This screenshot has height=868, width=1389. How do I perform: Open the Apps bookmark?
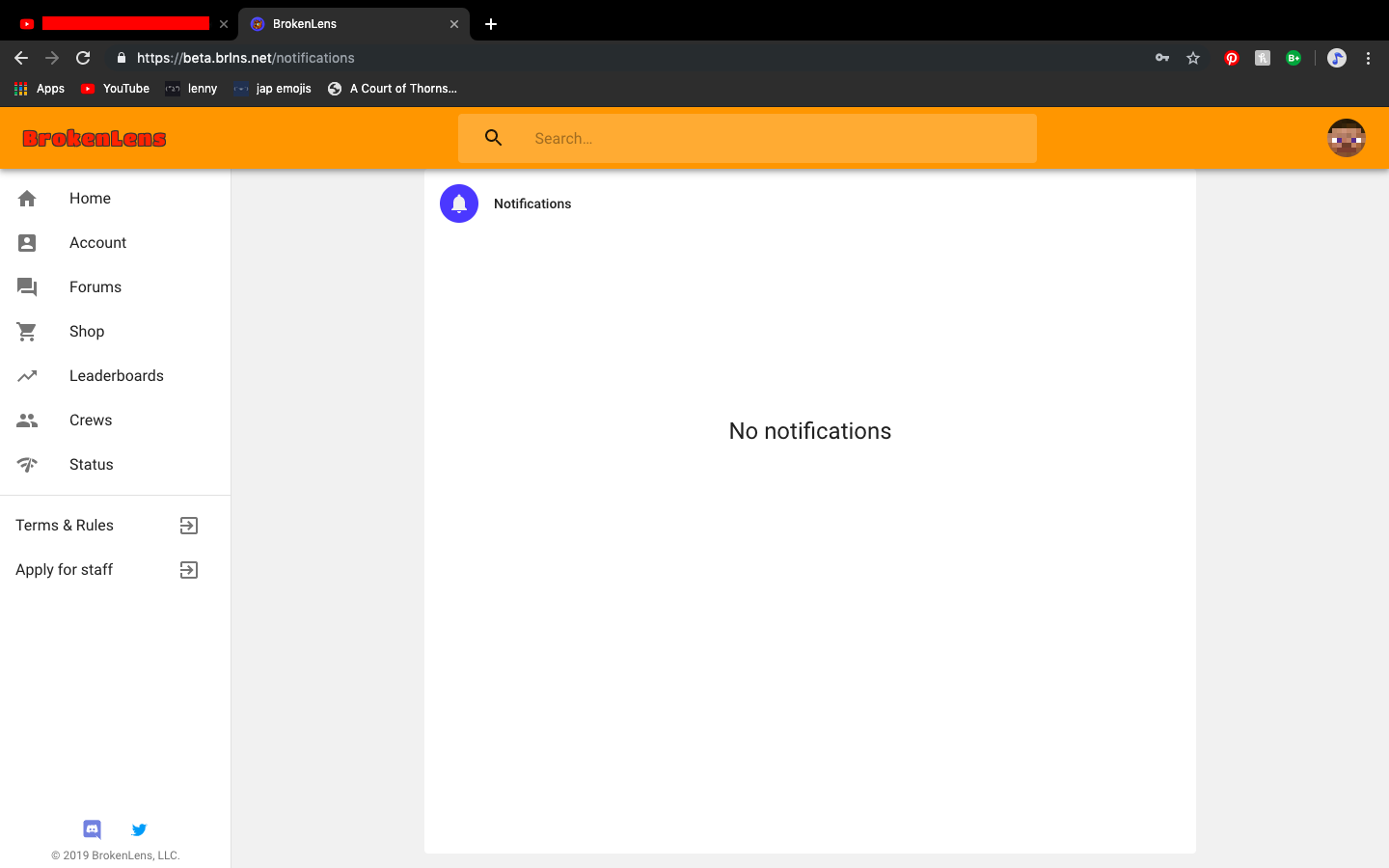tap(40, 89)
